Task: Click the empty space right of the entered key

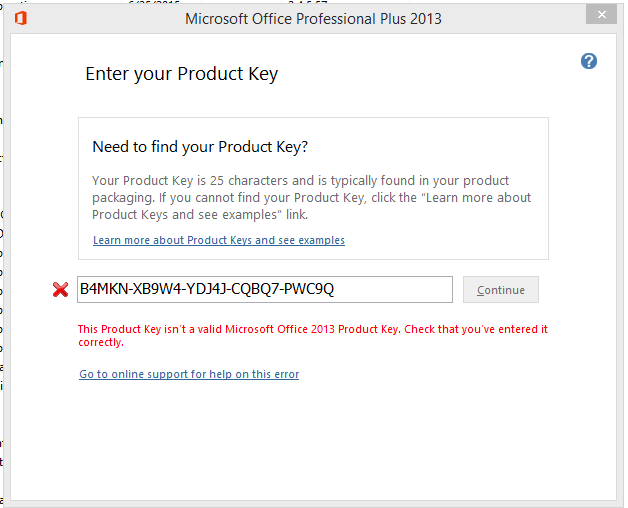Action: (392, 289)
